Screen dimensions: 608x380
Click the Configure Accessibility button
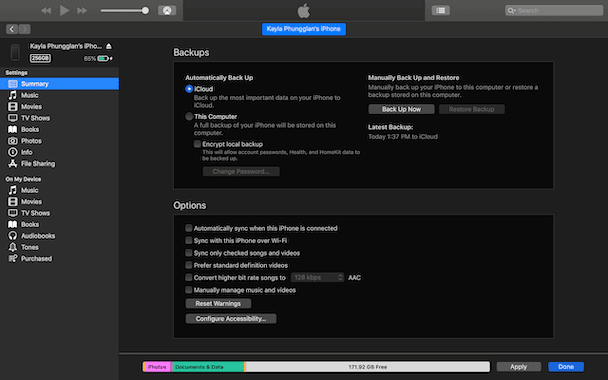tap(231, 319)
